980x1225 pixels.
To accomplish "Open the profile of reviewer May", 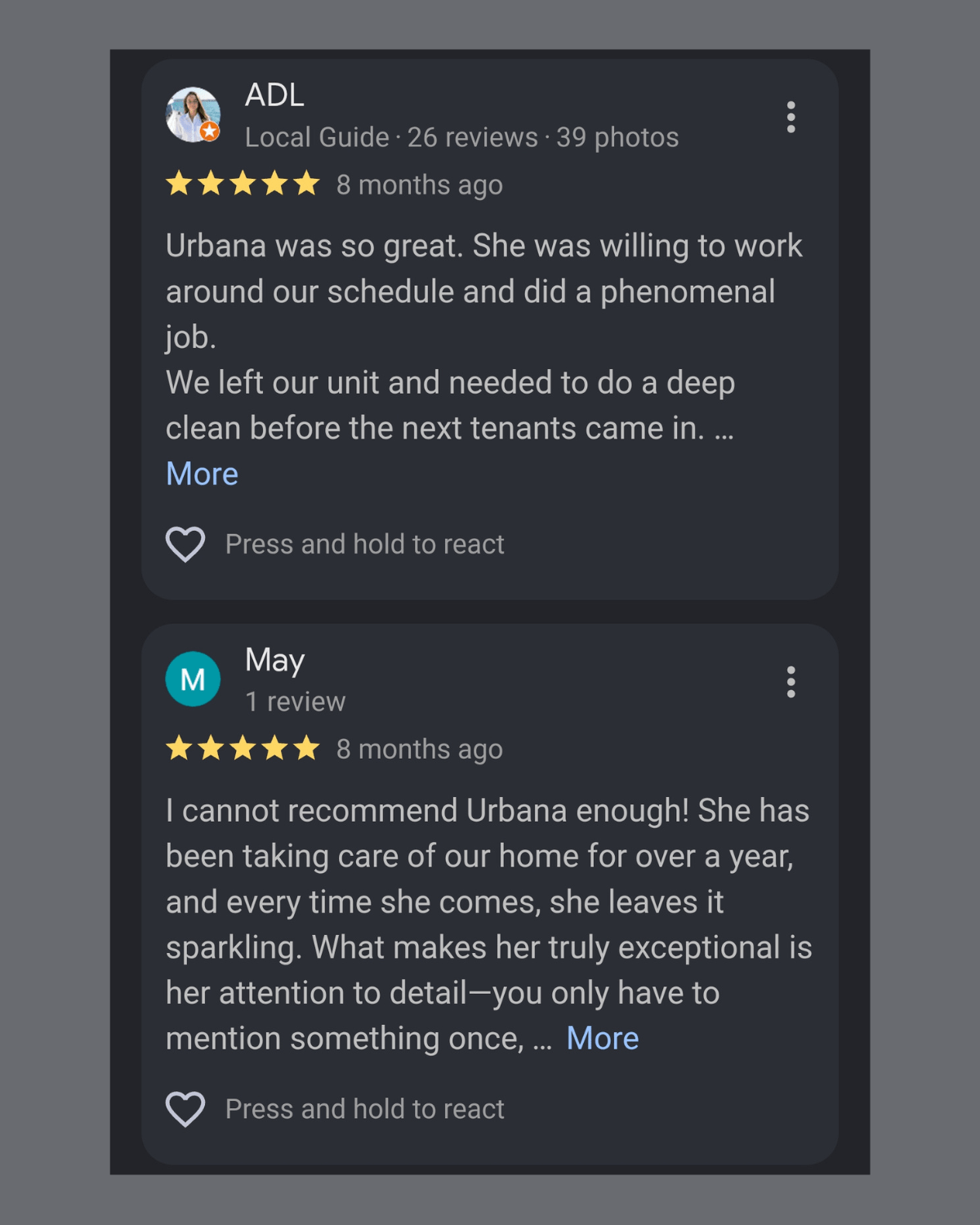I will point(275,661).
